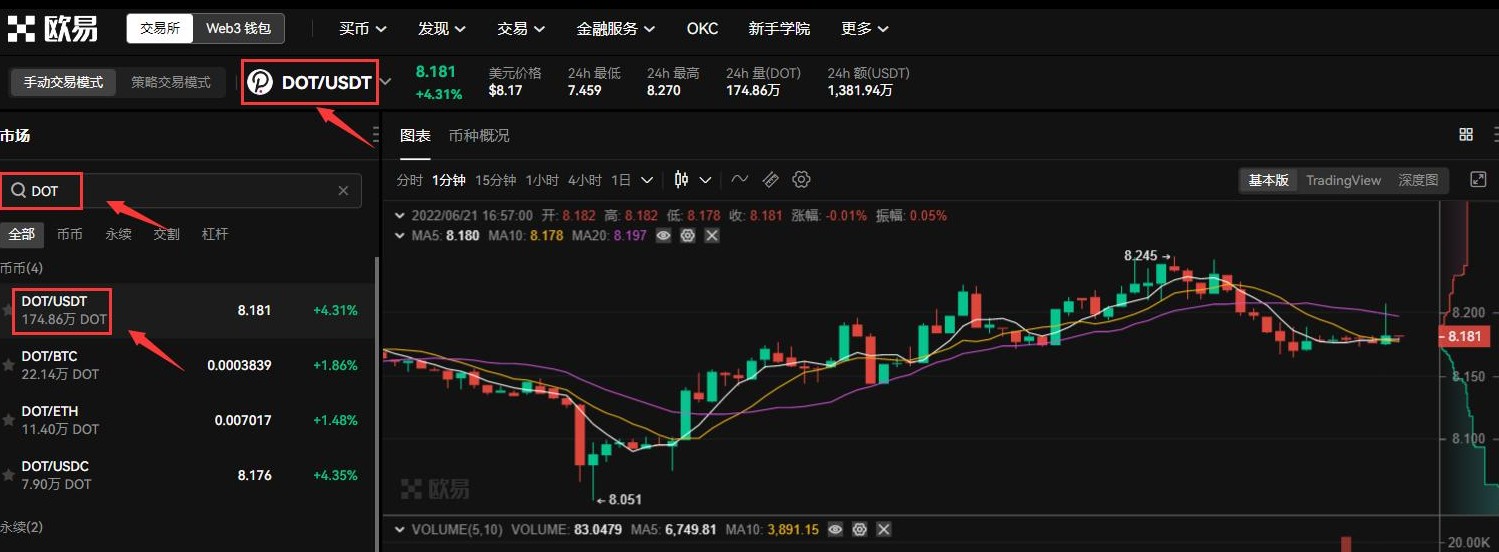The width and height of the screenshot is (1499, 552).
Task: Collapse the MA5 indicator line chevron
Action: (400, 235)
